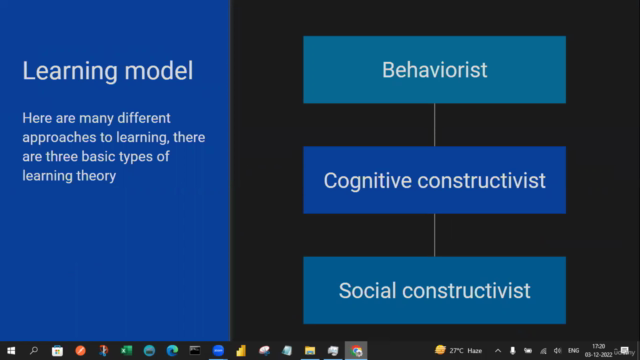
Task: Launch Microsoft Edge from taskbar
Action: 172,351
